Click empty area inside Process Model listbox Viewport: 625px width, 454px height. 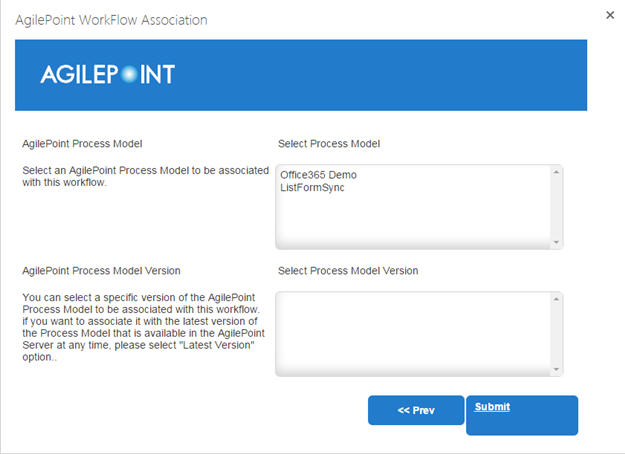pyautogui.click(x=413, y=221)
